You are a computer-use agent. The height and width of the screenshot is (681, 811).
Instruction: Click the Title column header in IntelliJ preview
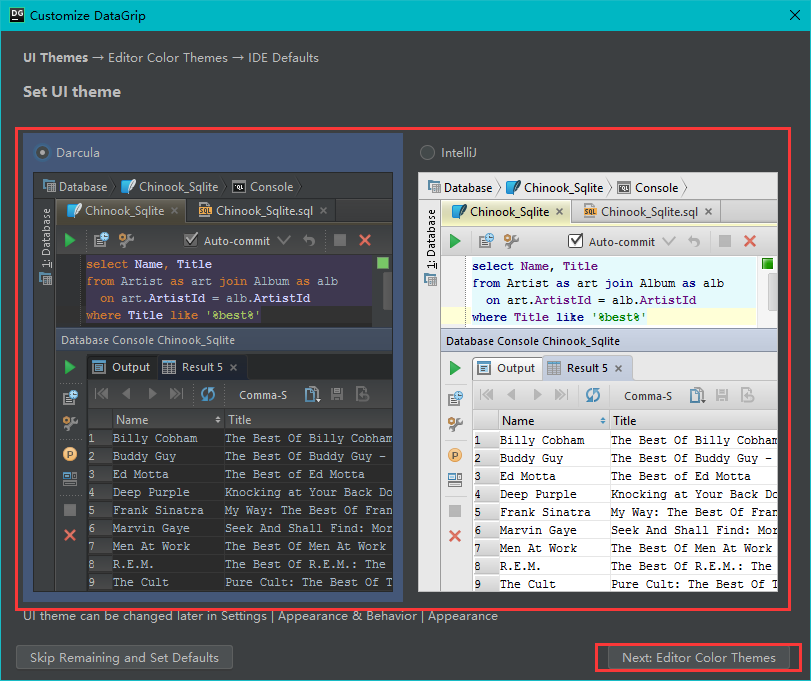tap(694, 421)
